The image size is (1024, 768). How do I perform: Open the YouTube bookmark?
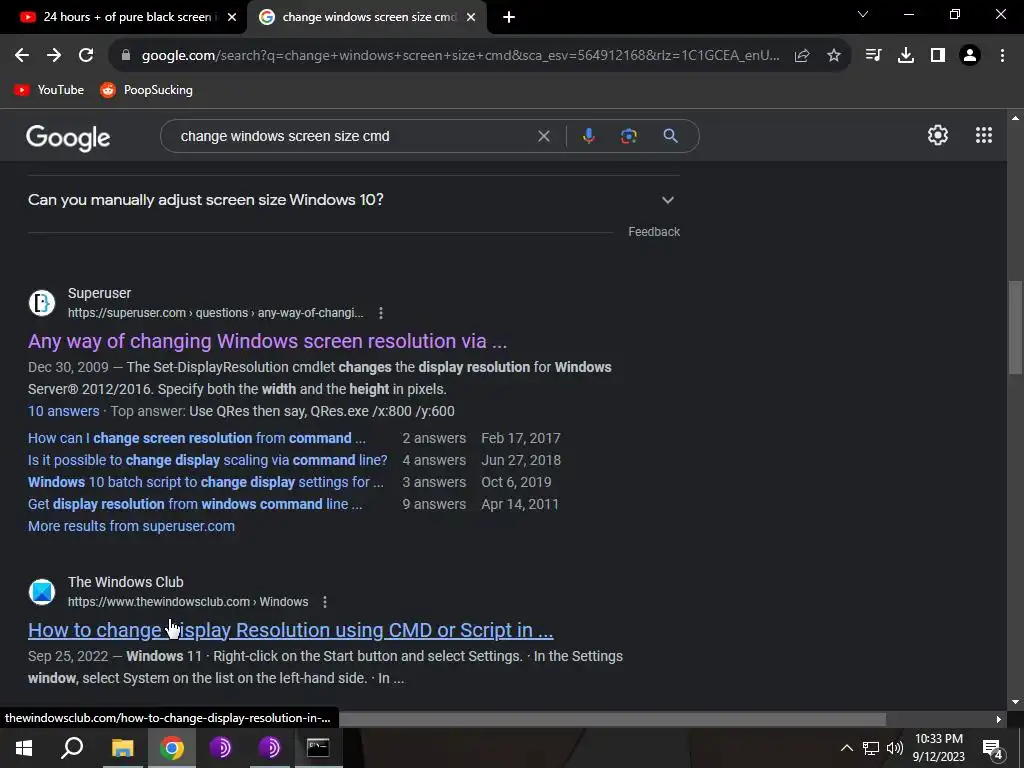(x=49, y=90)
